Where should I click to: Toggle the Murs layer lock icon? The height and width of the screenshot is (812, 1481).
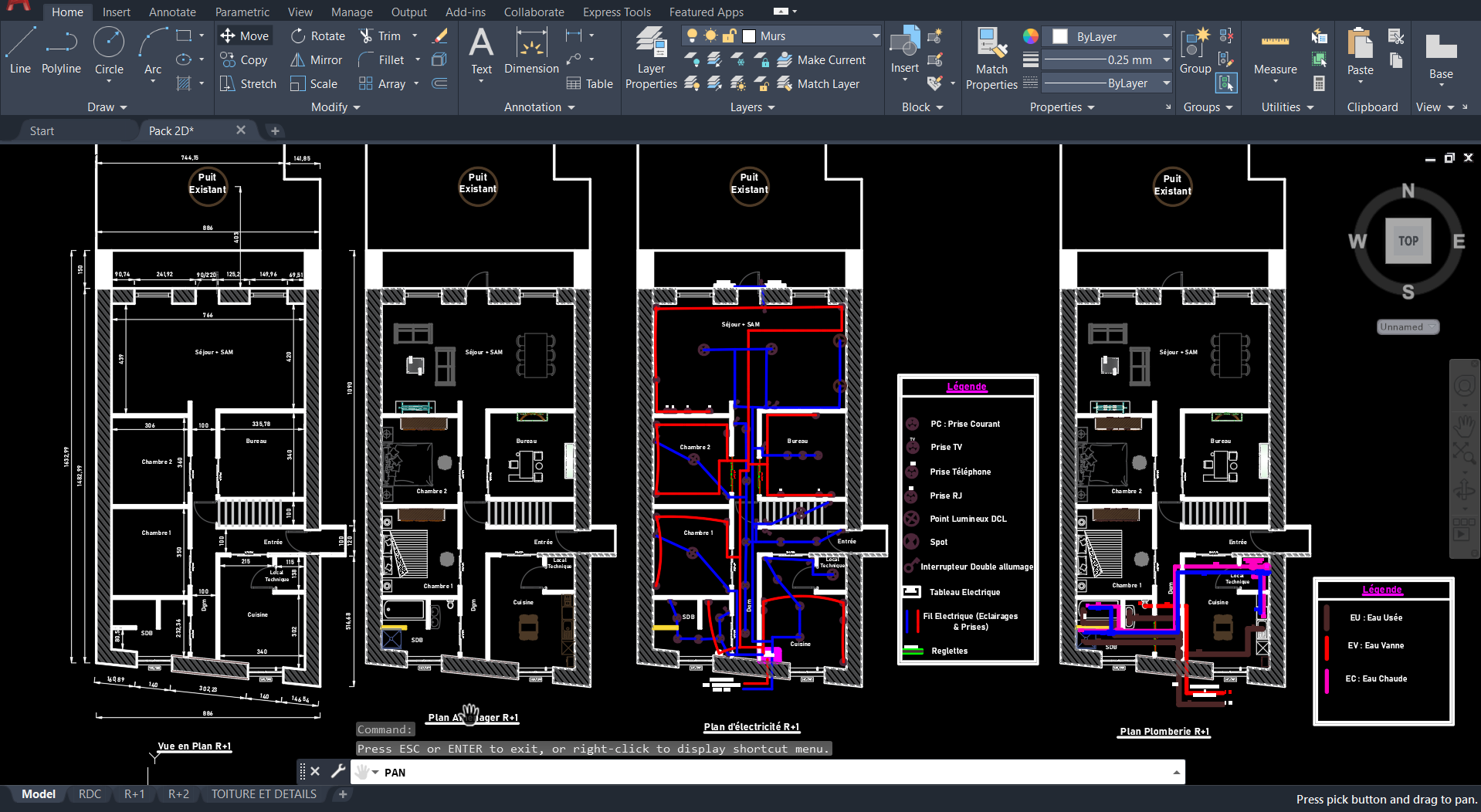(x=729, y=36)
